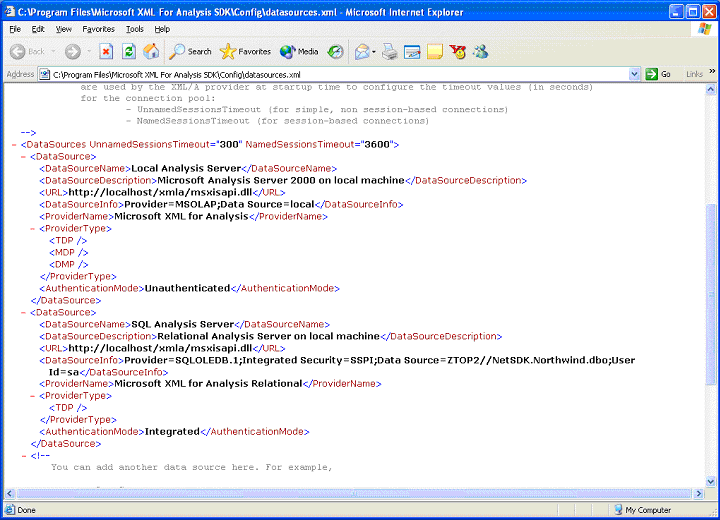Viewport: 720px width, 520px height.
Task: Open the Favorites menu
Action: pyautogui.click(x=98, y=29)
